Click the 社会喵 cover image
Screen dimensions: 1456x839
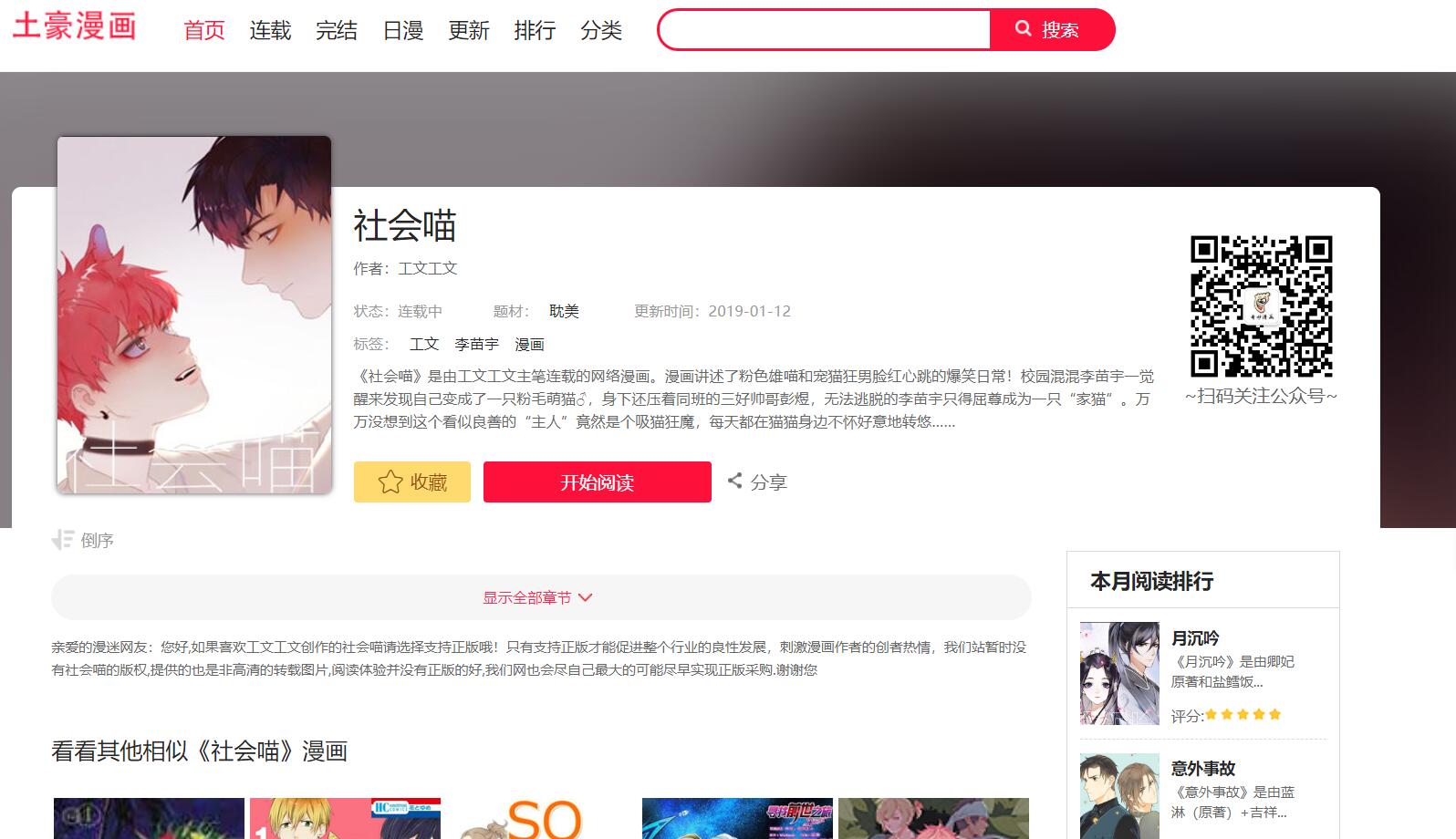coord(194,315)
